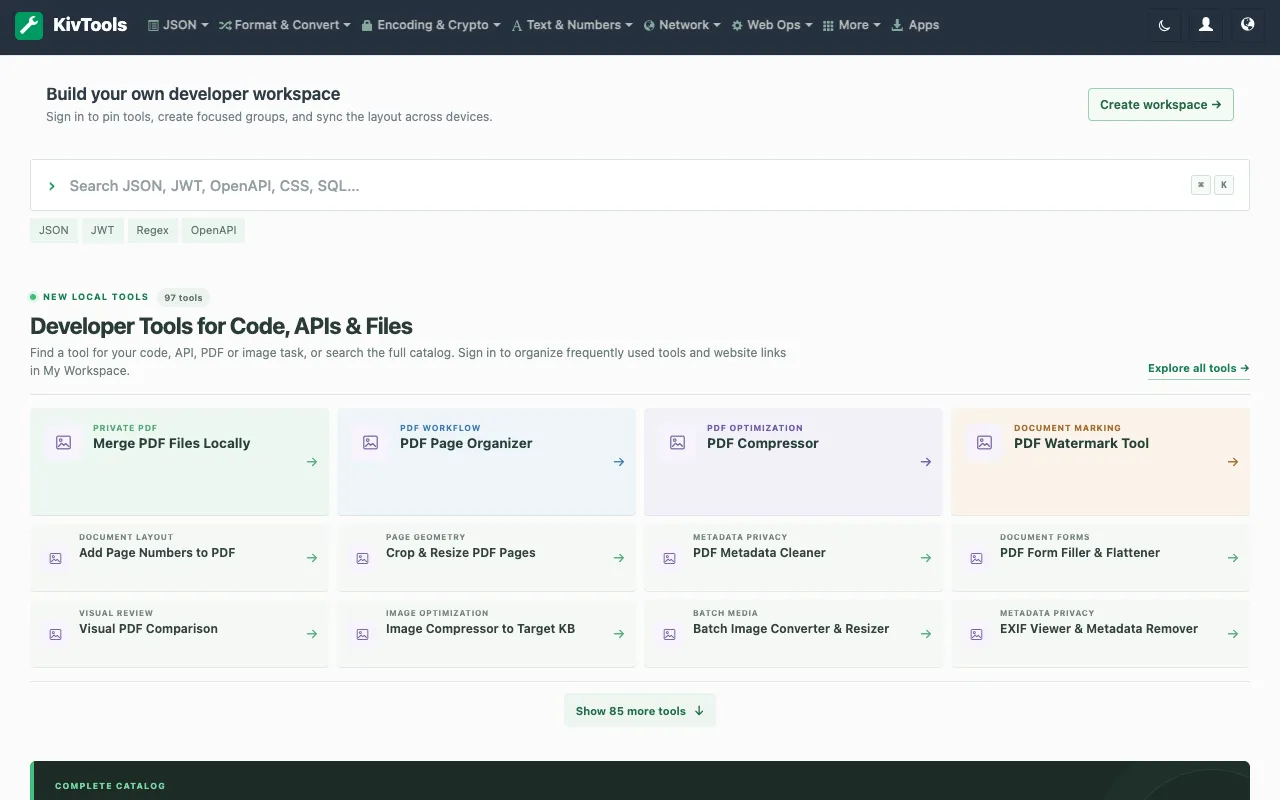The height and width of the screenshot is (800, 1280).
Task: Click arrow on PDF Metadata Cleaner card
Action: [x=926, y=558]
